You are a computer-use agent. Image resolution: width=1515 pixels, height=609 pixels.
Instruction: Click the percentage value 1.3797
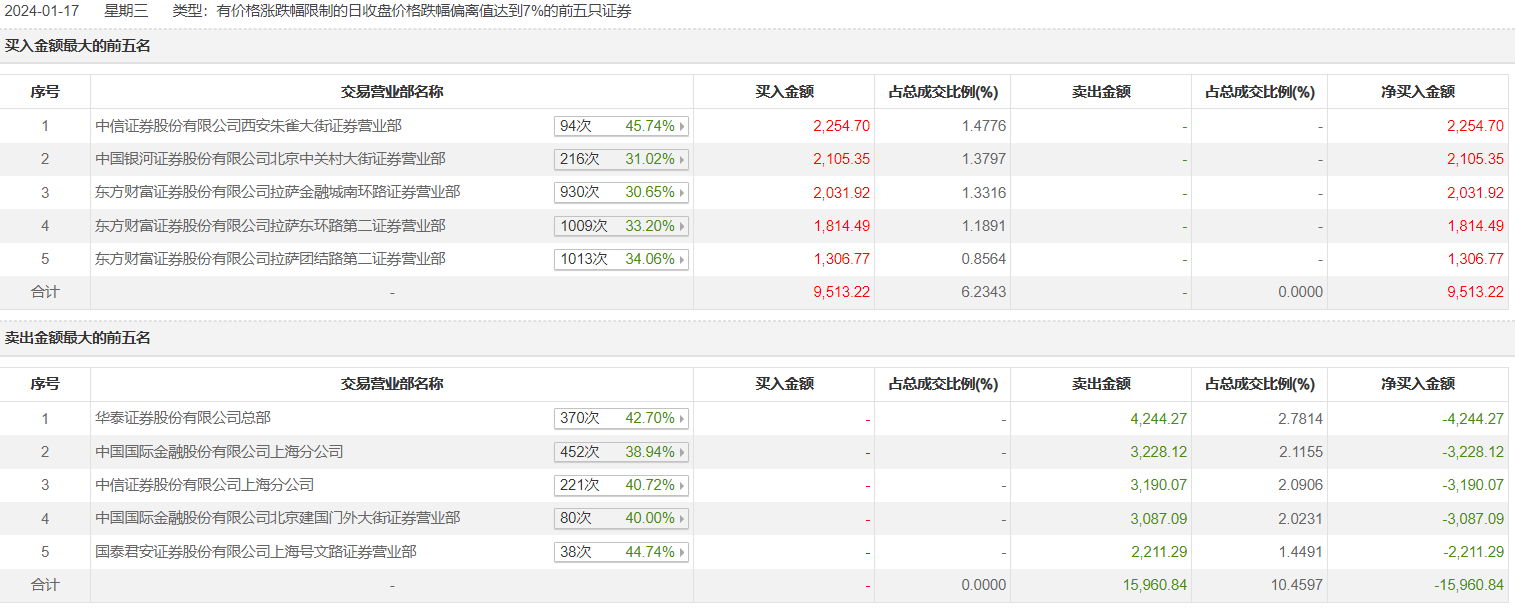(984, 159)
